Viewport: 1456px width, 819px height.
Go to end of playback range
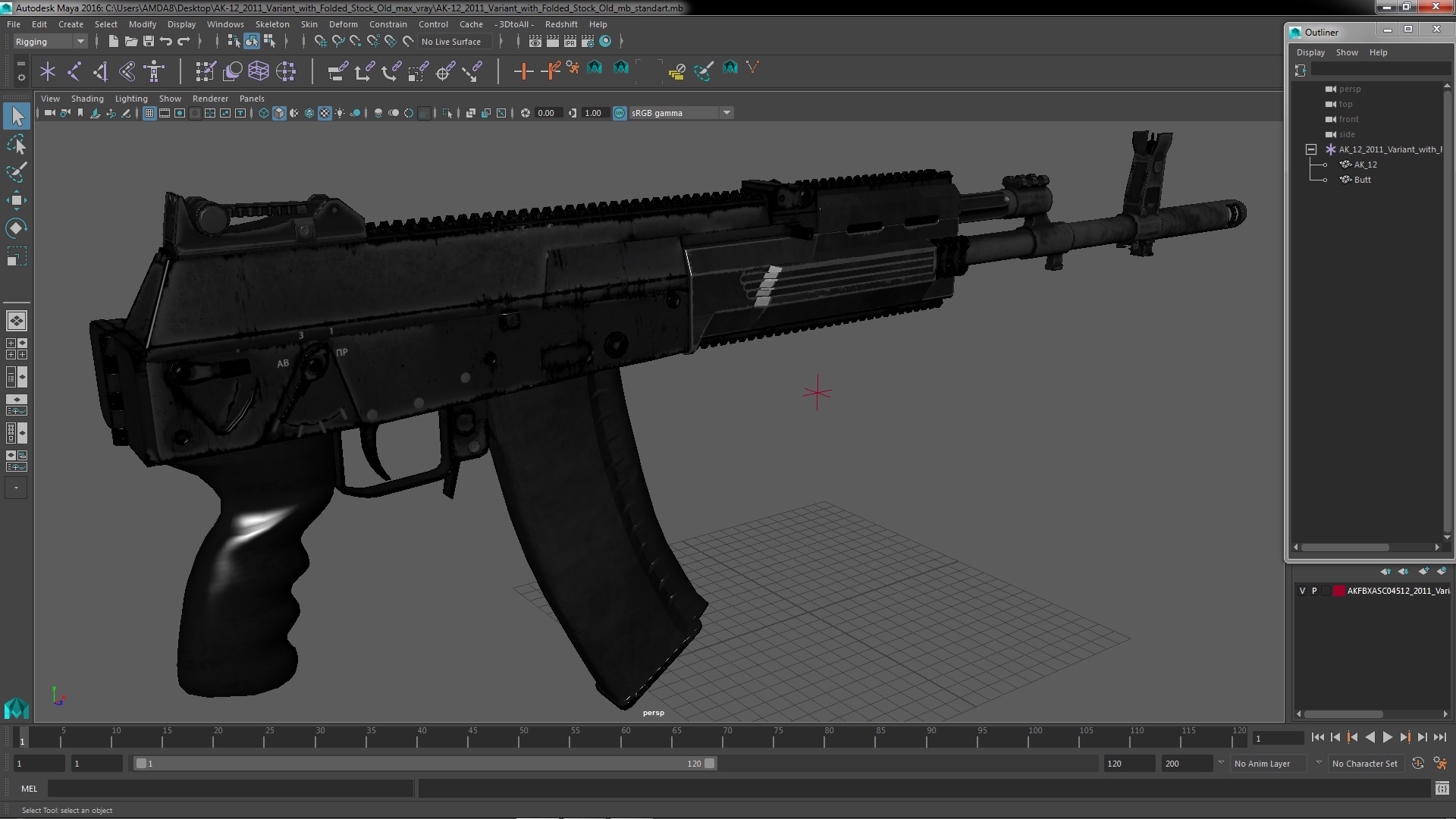tap(1439, 737)
